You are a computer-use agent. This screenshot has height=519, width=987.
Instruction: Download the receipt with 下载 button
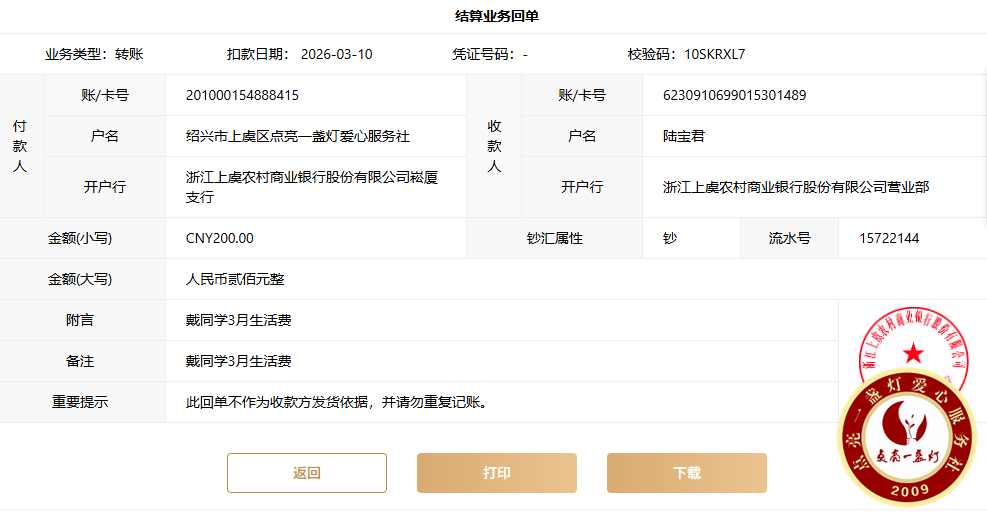click(686, 473)
